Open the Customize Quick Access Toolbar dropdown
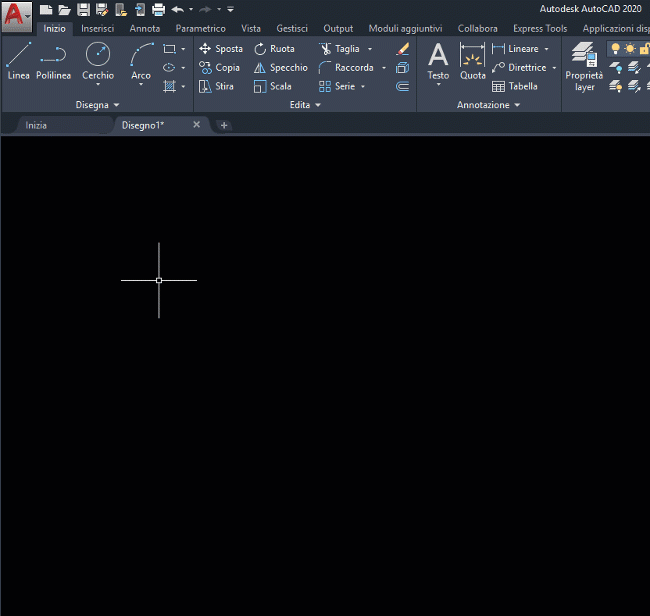This screenshot has height=616, width=650. pos(230,9)
